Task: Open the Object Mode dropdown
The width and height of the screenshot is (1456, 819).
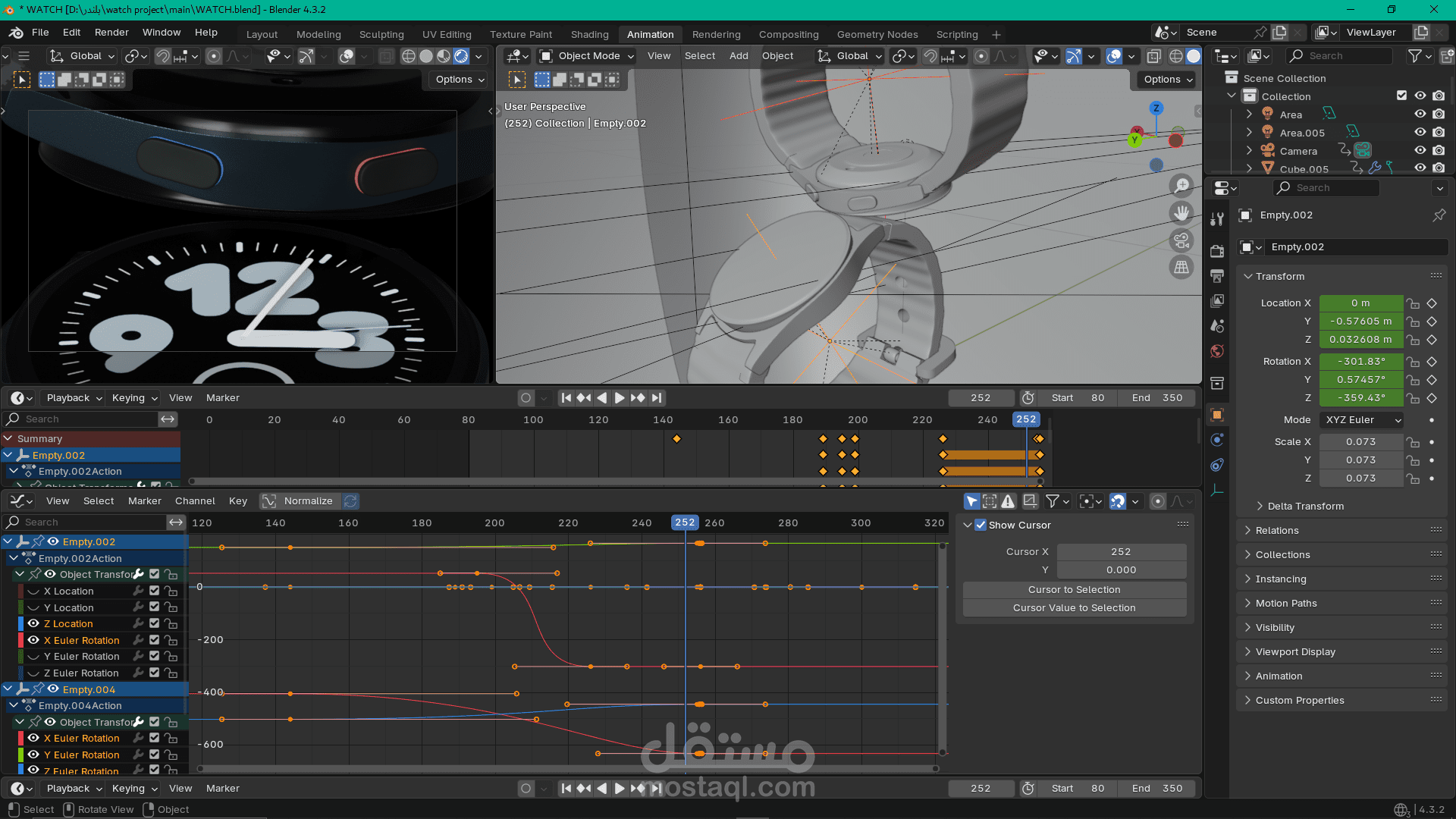Action: pos(587,56)
